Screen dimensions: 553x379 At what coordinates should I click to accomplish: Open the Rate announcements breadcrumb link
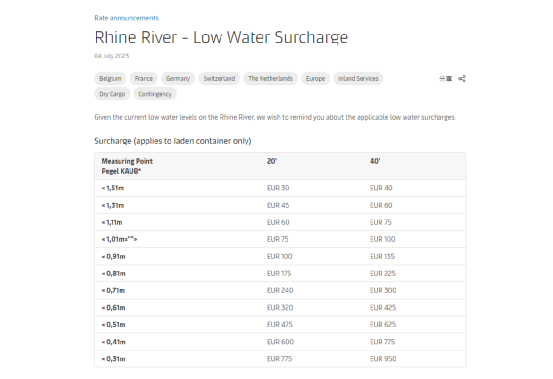click(x=127, y=18)
